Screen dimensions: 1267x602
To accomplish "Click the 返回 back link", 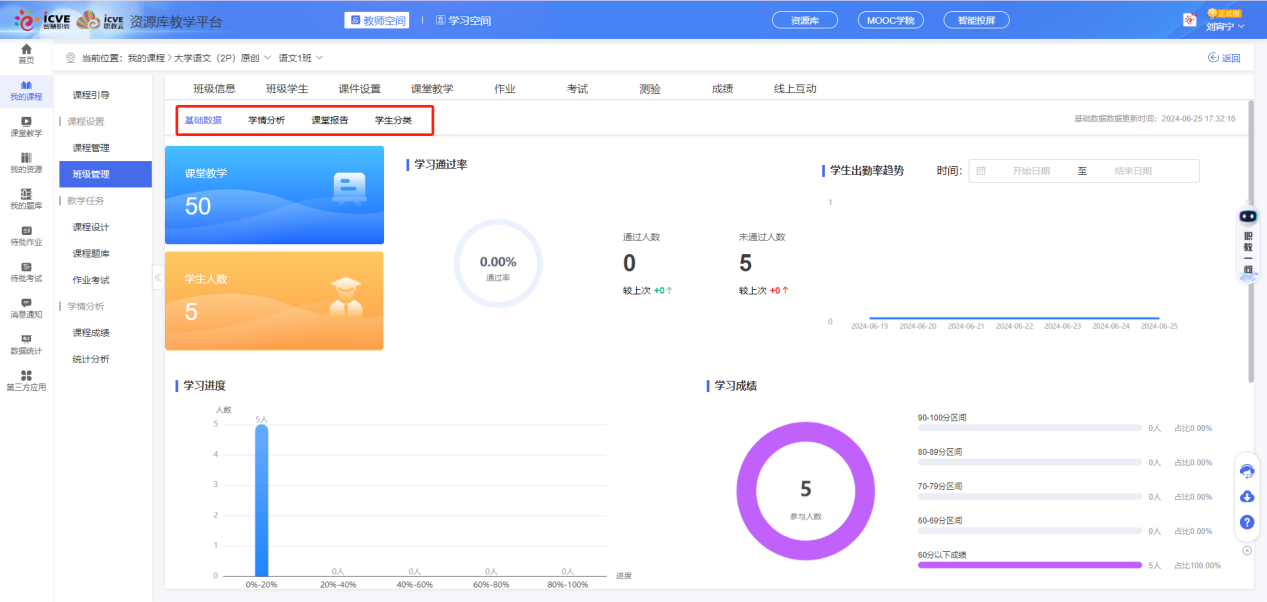I will (1224, 58).
